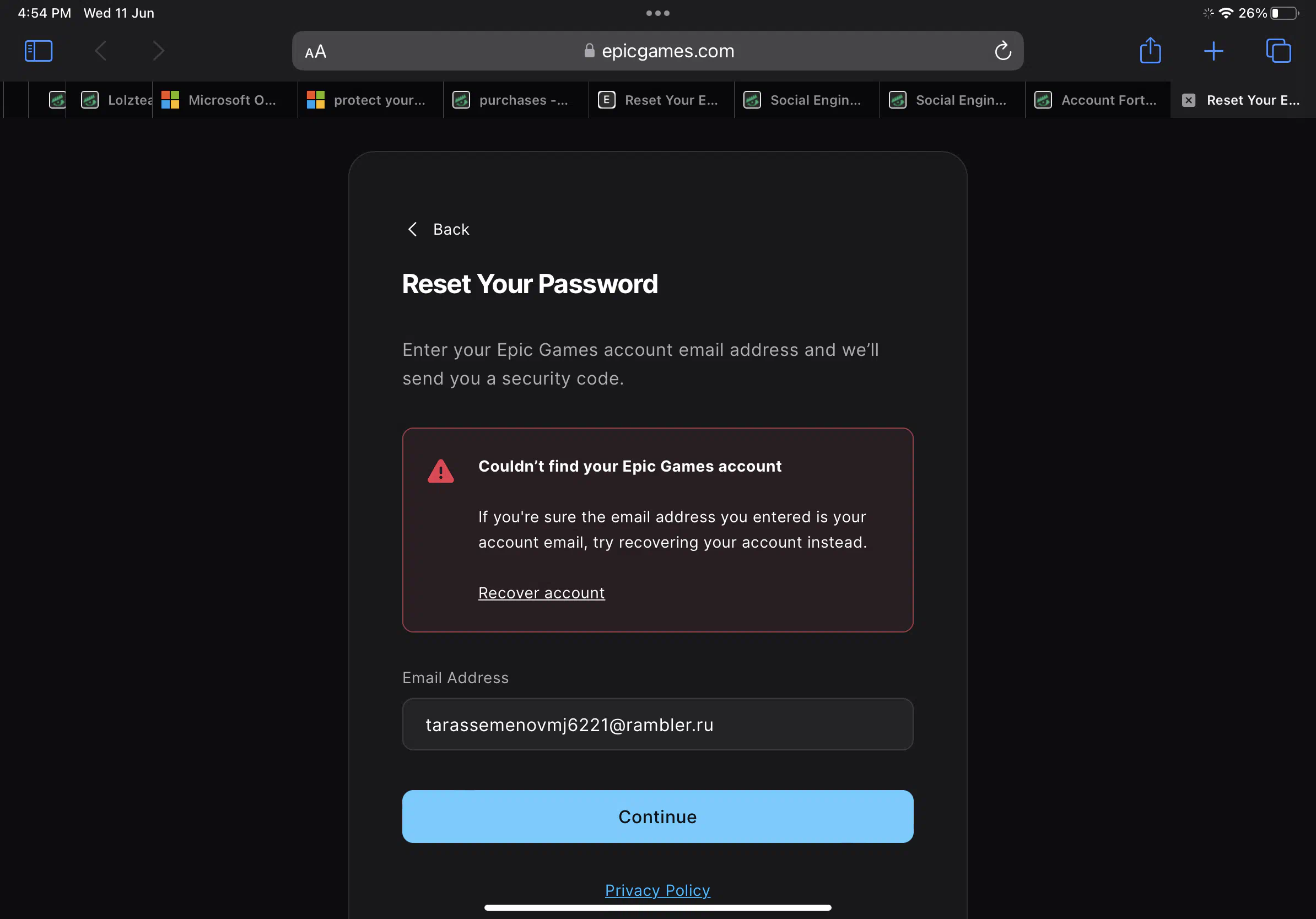Reload the epicgames.com page
1316x919 pixels.
pyautogui.click(x=1002, y=51)
